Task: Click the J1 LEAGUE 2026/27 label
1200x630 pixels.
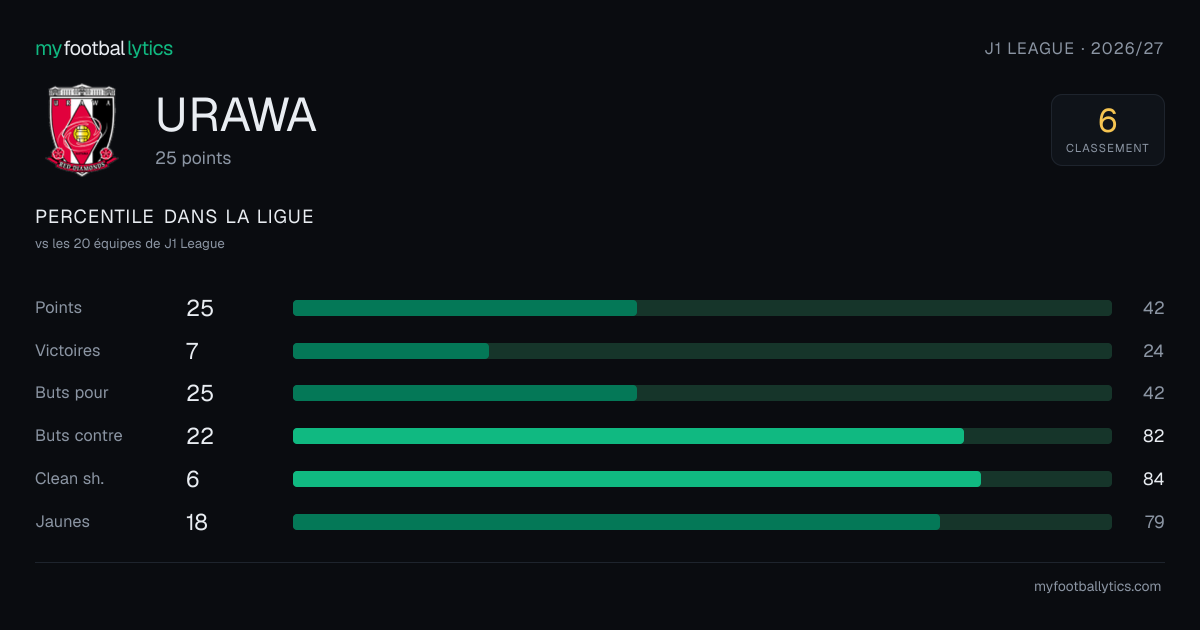Action: click(1074, 48)
